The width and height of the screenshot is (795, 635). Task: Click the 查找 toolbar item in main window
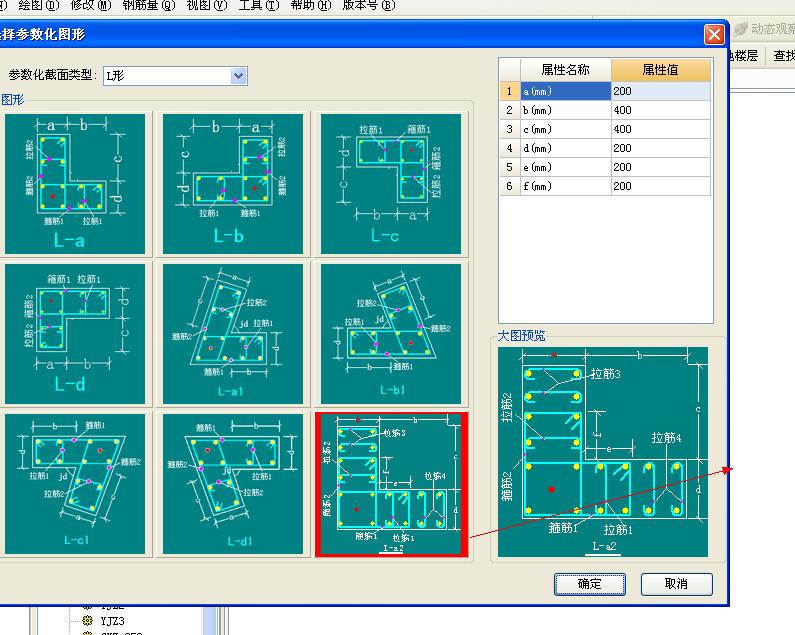pyautogui.click(x=784, y=56)
